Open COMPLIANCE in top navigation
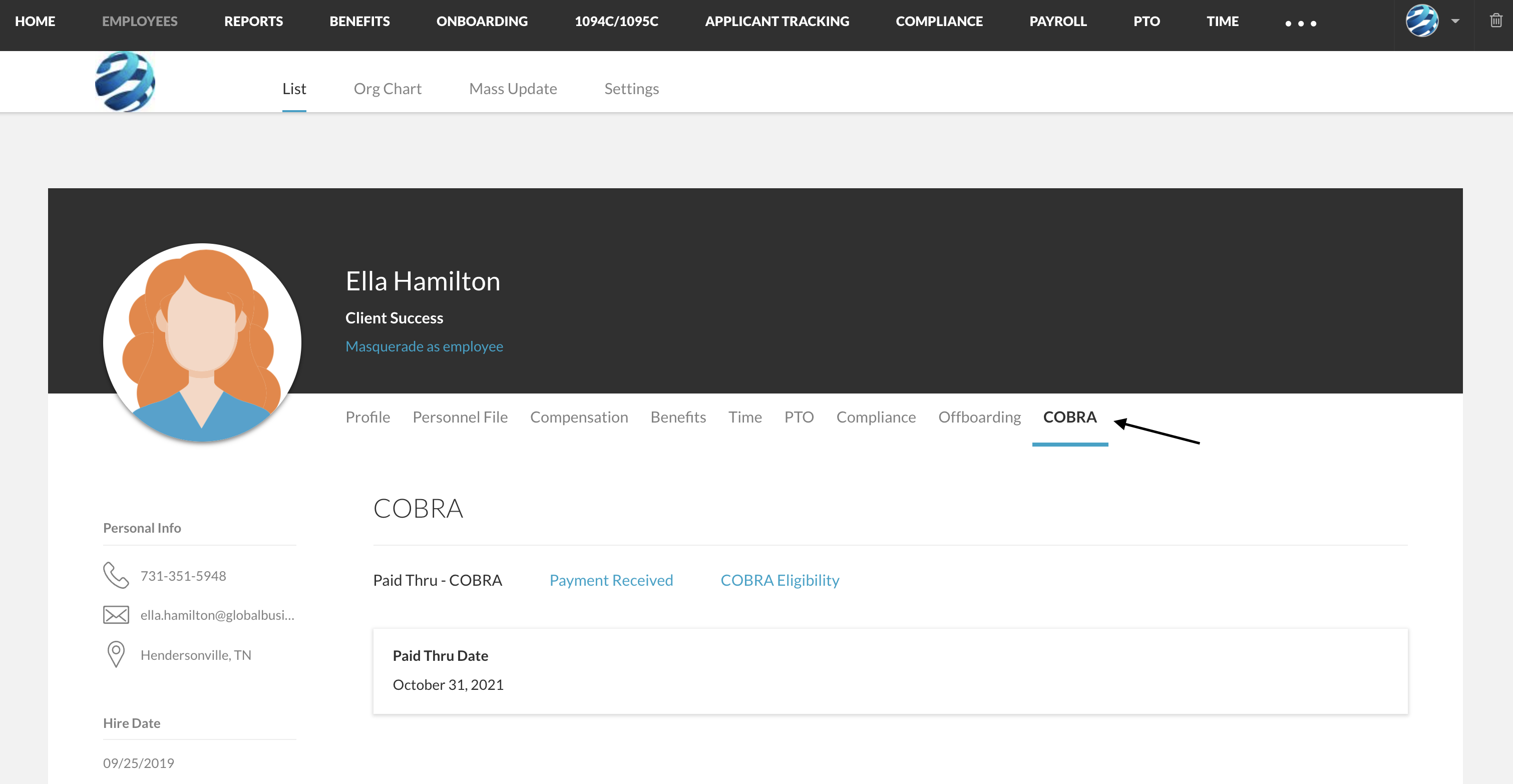Image resolution: width=1513 pixels, height=784 pixels. [939, 21]
